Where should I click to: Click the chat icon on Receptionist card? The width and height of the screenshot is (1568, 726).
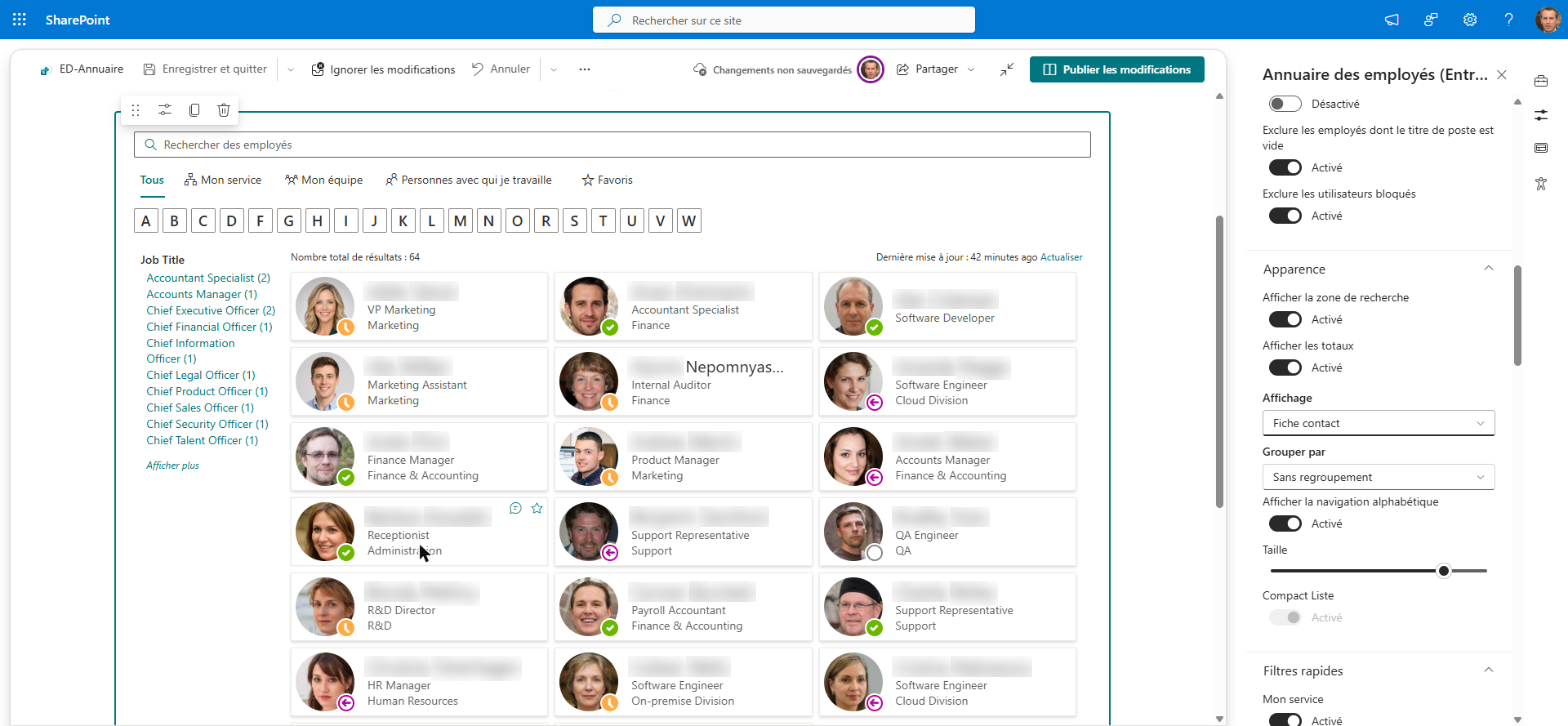coord(515,508)
